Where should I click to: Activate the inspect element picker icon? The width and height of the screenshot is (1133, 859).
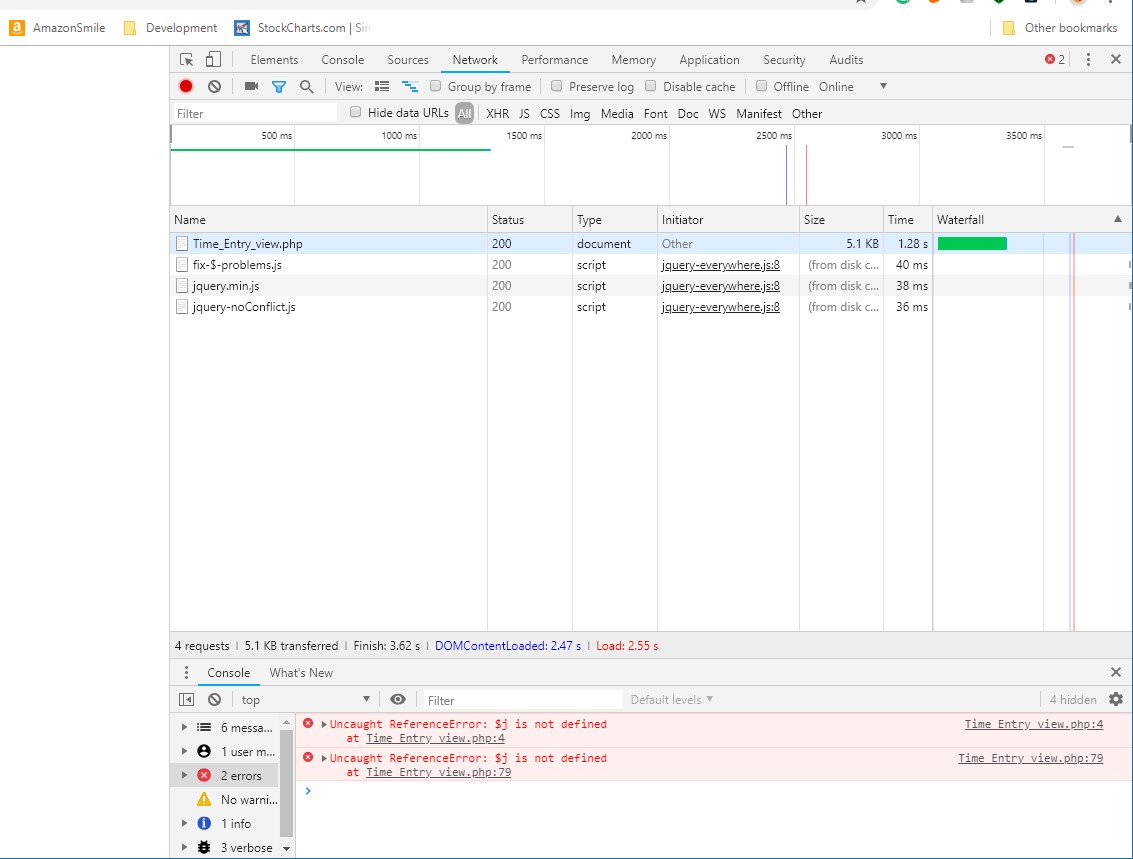[186, 59]
